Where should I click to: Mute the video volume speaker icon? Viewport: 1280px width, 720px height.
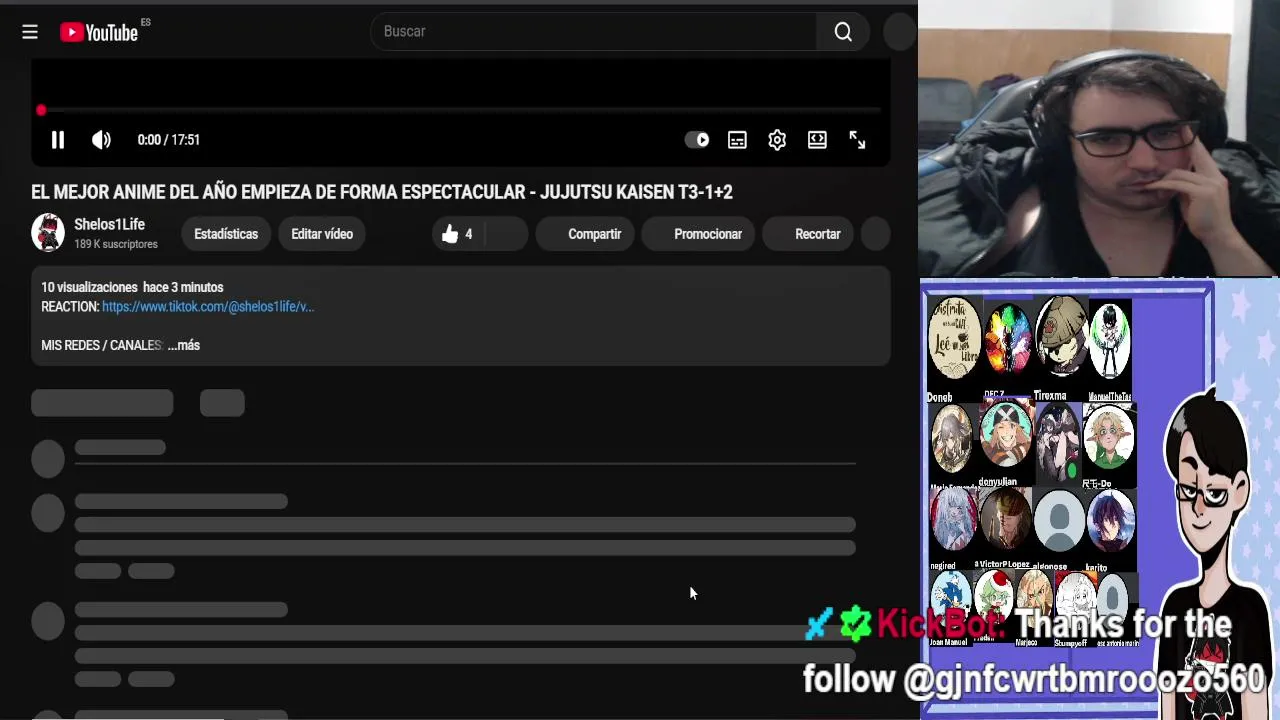click(x=101, y=140)
